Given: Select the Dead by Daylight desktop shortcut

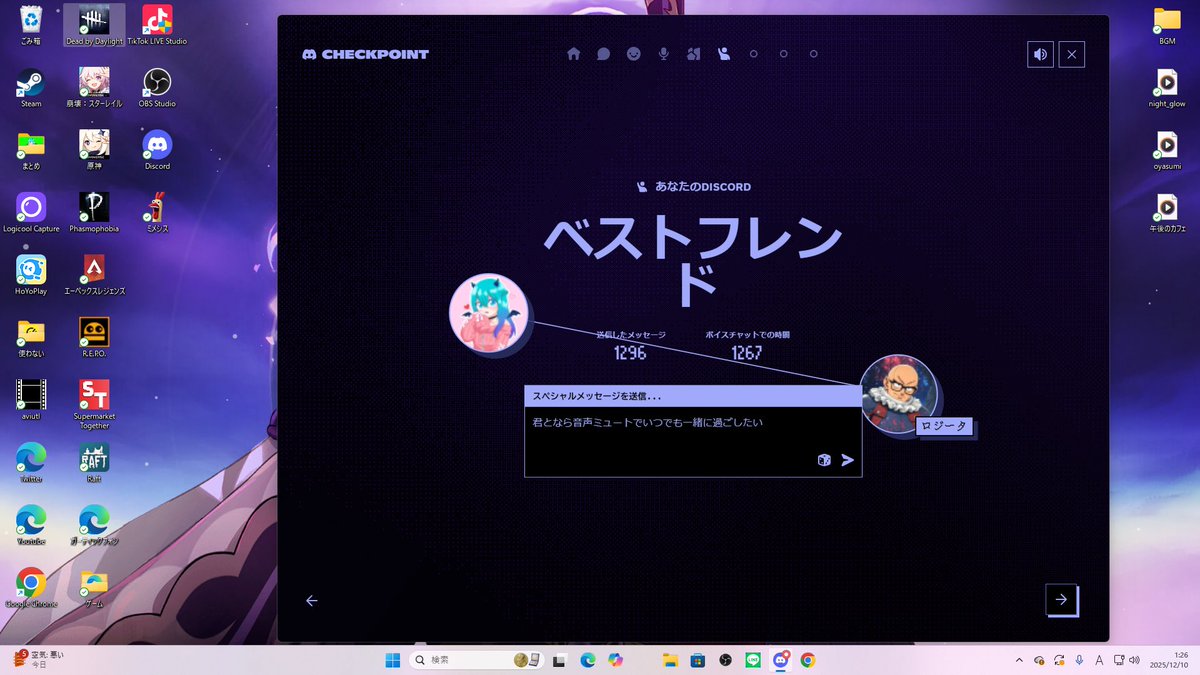Looking at the screenshot, I should 94,26.
